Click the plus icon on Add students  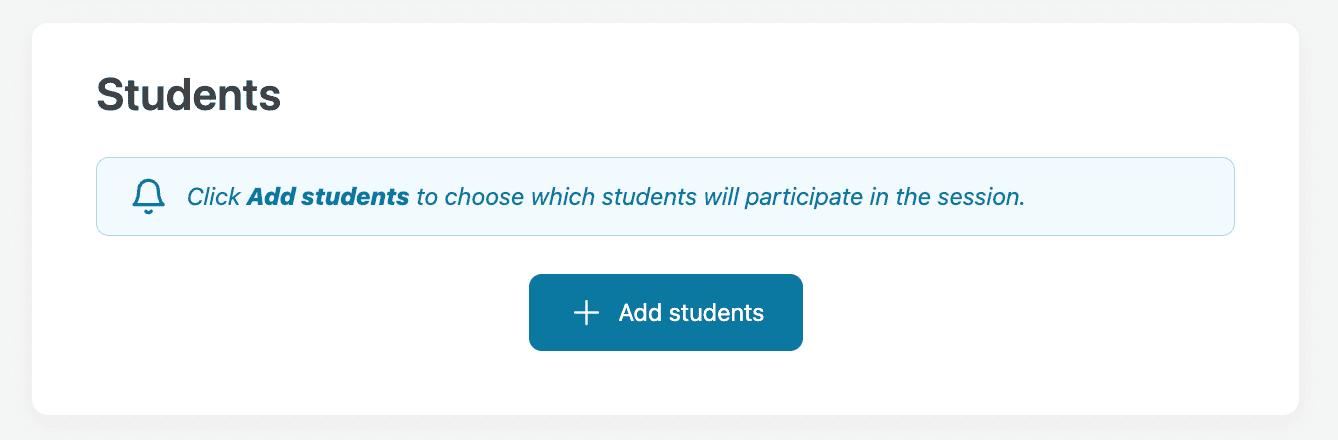[586, 313]
